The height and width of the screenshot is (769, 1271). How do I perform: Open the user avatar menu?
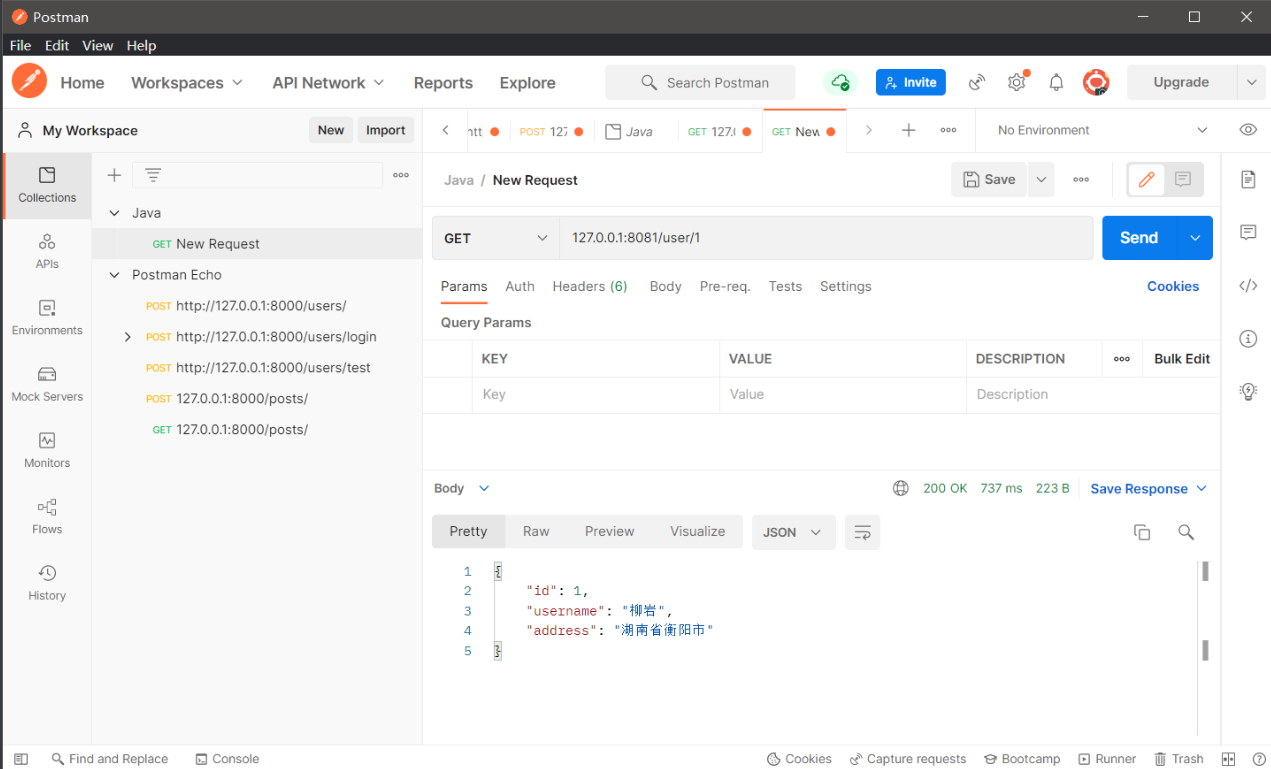(x=1096, y=83)
